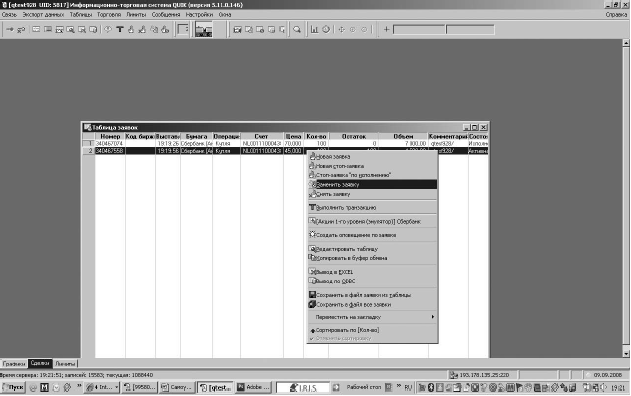Click the Пуск start button

(x=14, y=387)
